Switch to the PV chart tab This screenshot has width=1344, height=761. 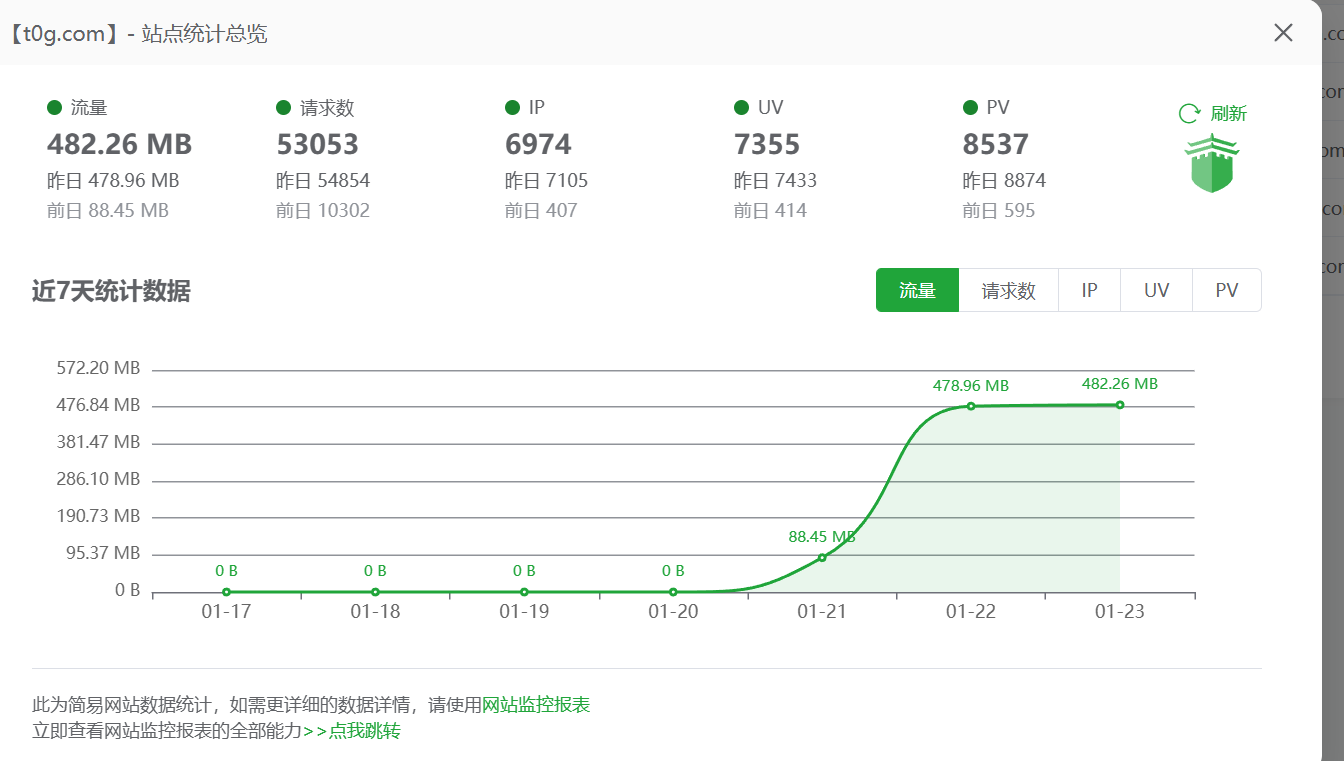(1226, 289)
